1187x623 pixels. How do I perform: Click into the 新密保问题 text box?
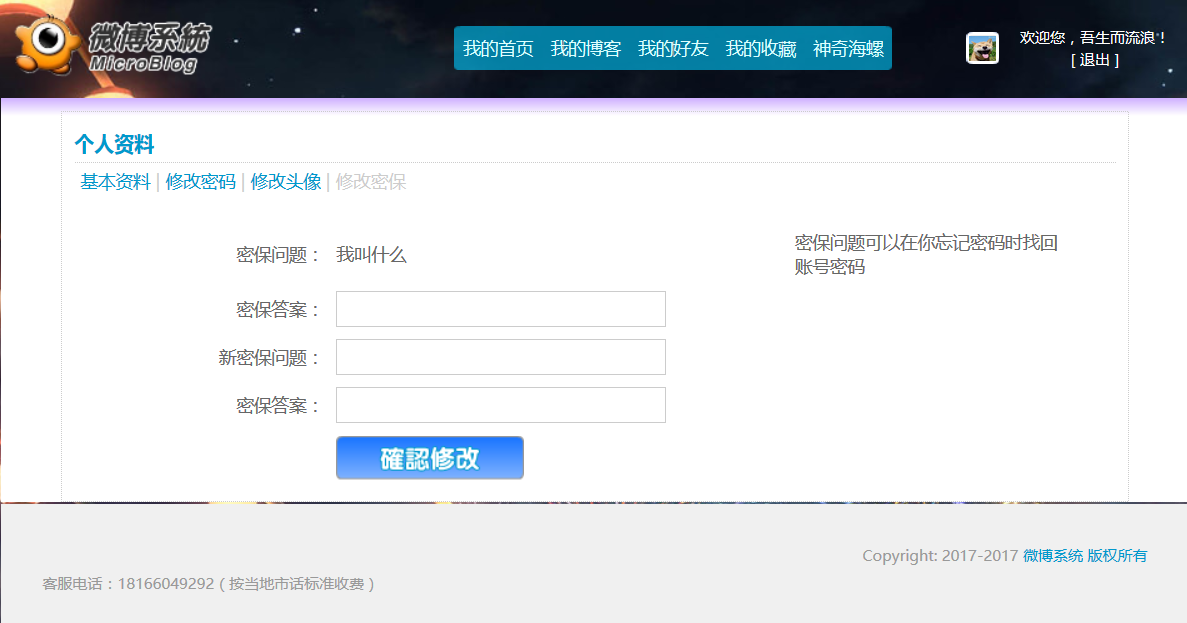(x=500, y=357)
